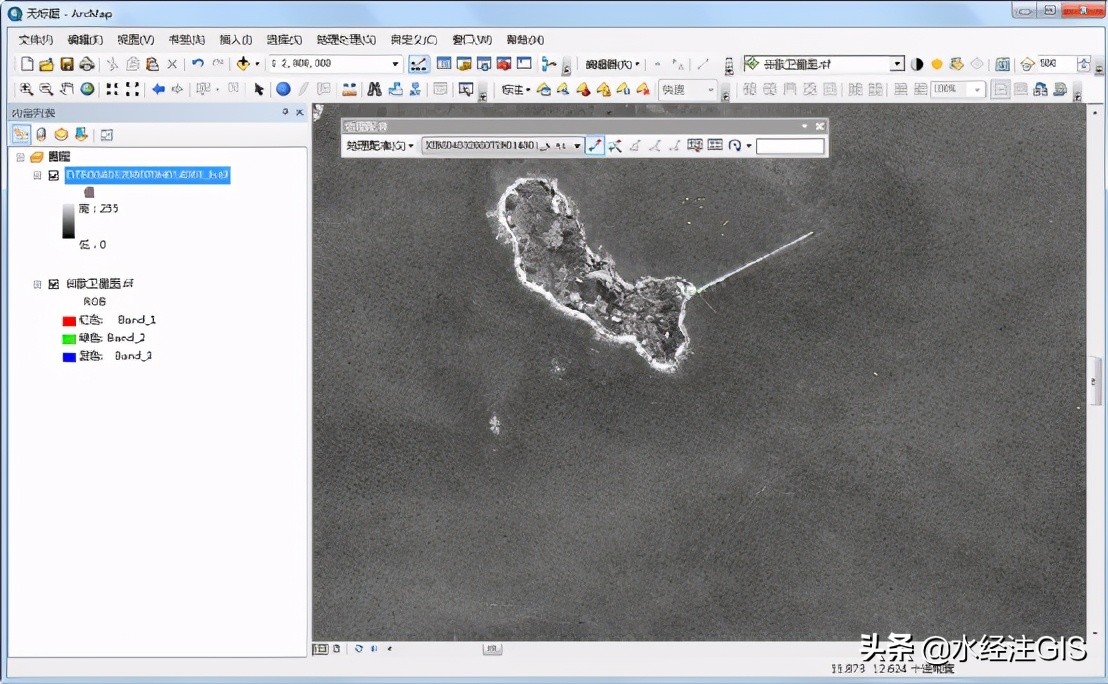This screenshot has height=684, width=1108.
Task: Click the red Band_1 color swatch
Action: click(69, 320)
